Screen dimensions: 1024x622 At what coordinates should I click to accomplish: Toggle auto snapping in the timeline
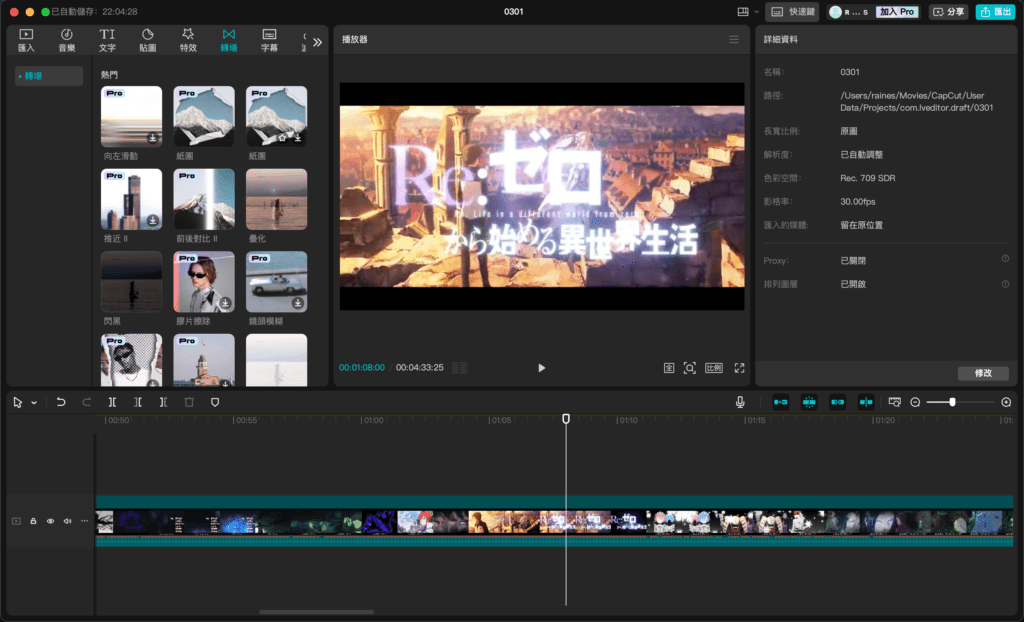(809, 402)
